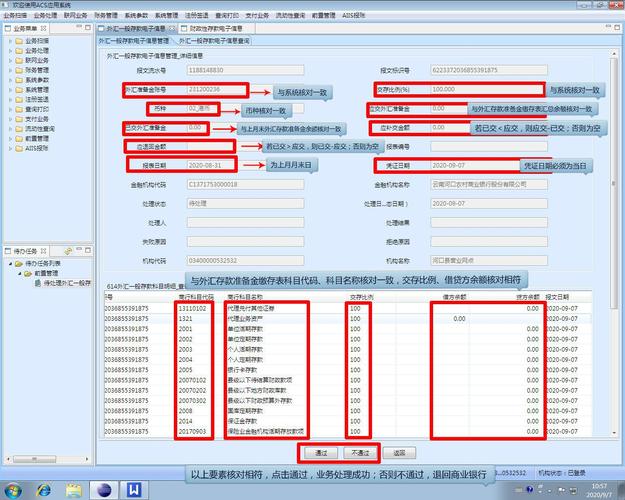Open Windows Explorer from the taskbar
Image resolution: width=625 pixels, height=500 pixels.
click(74, 490)
